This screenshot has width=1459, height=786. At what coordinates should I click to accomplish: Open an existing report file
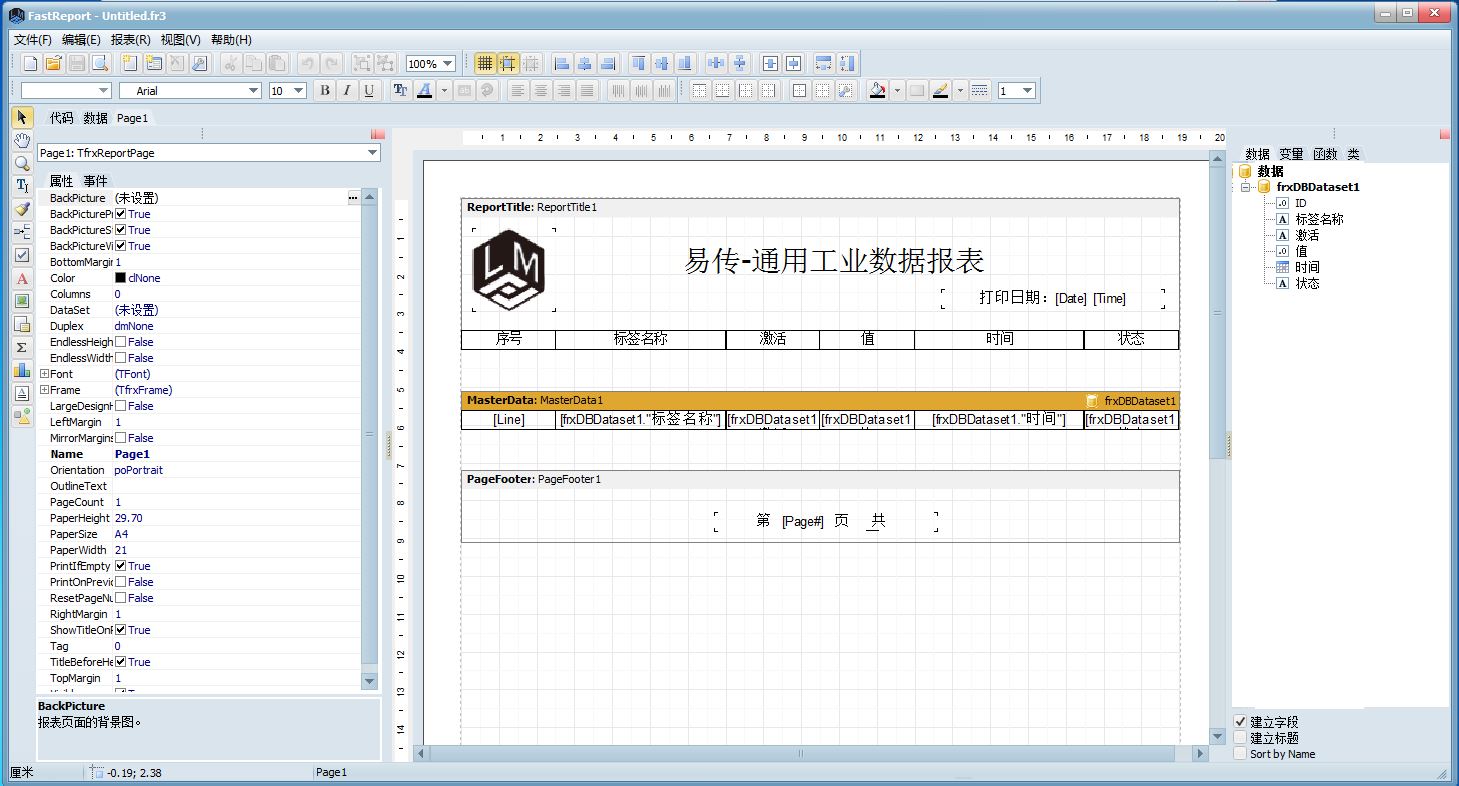(54, 63)
